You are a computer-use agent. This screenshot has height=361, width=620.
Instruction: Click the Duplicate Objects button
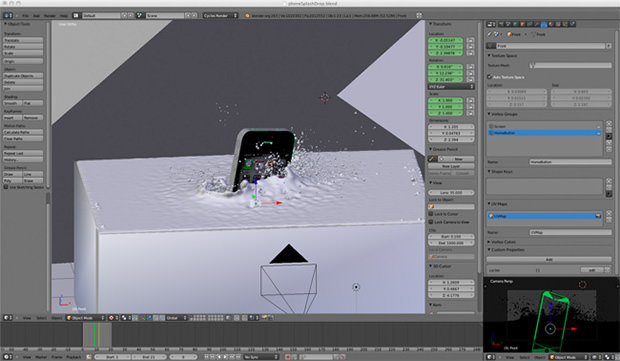pyautogui.click(x=23, y=76)
